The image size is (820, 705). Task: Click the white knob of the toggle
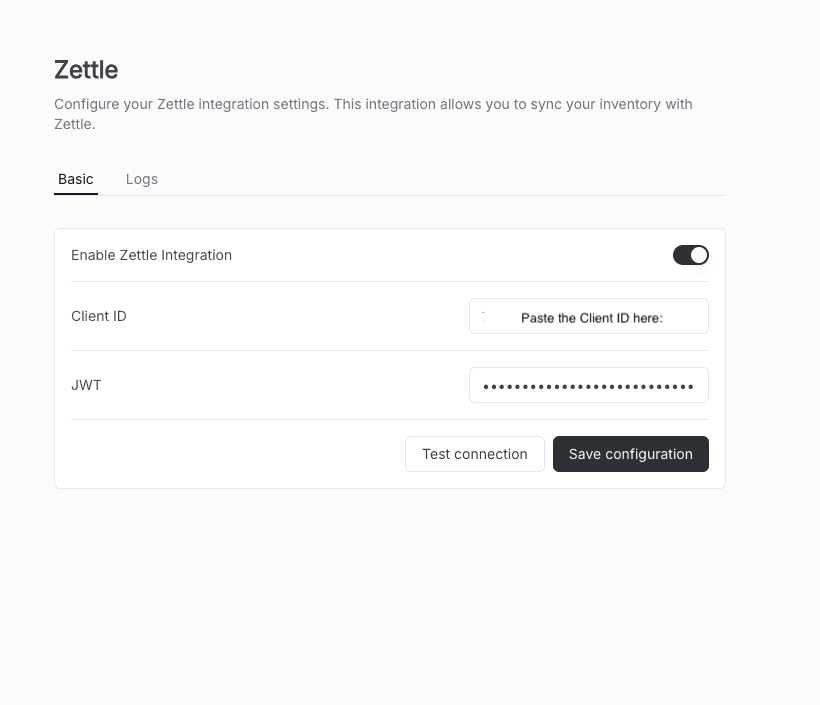699,255
